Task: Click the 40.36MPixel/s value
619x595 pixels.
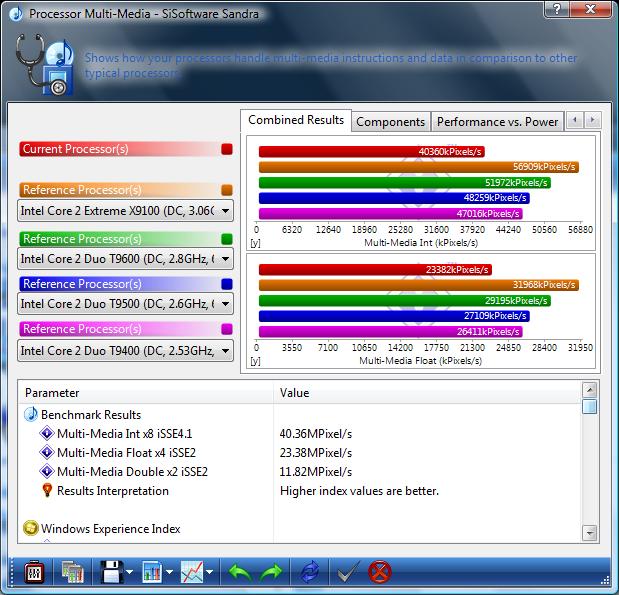Action: point(316,434)
